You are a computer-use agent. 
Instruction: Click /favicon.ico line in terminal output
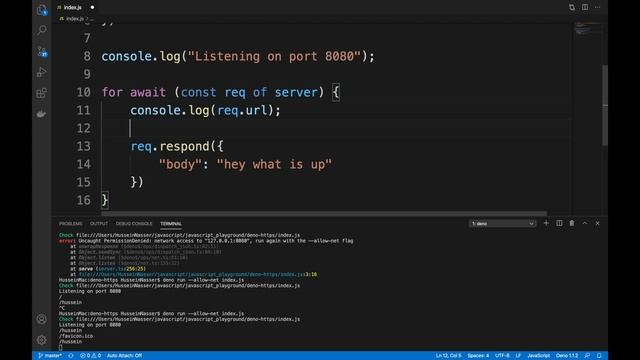pyautogui.click(x=76, y=336)
